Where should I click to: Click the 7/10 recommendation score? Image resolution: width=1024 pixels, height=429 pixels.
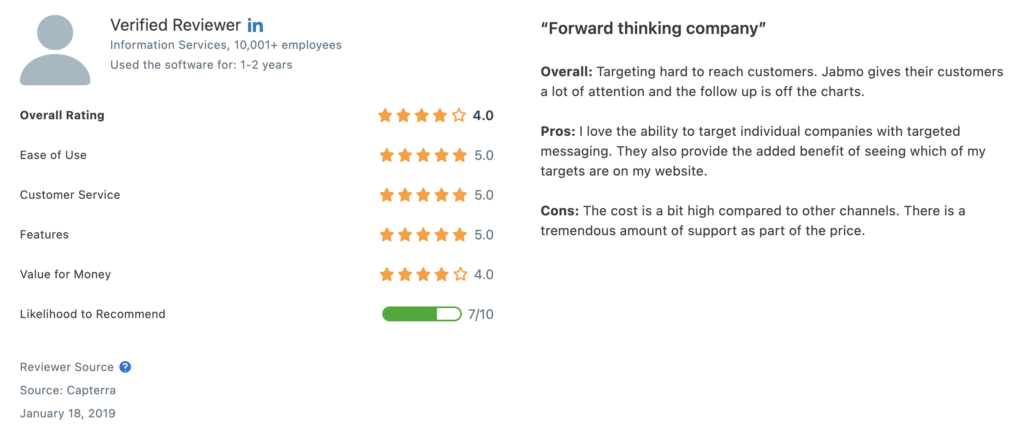tap(481, 314)
